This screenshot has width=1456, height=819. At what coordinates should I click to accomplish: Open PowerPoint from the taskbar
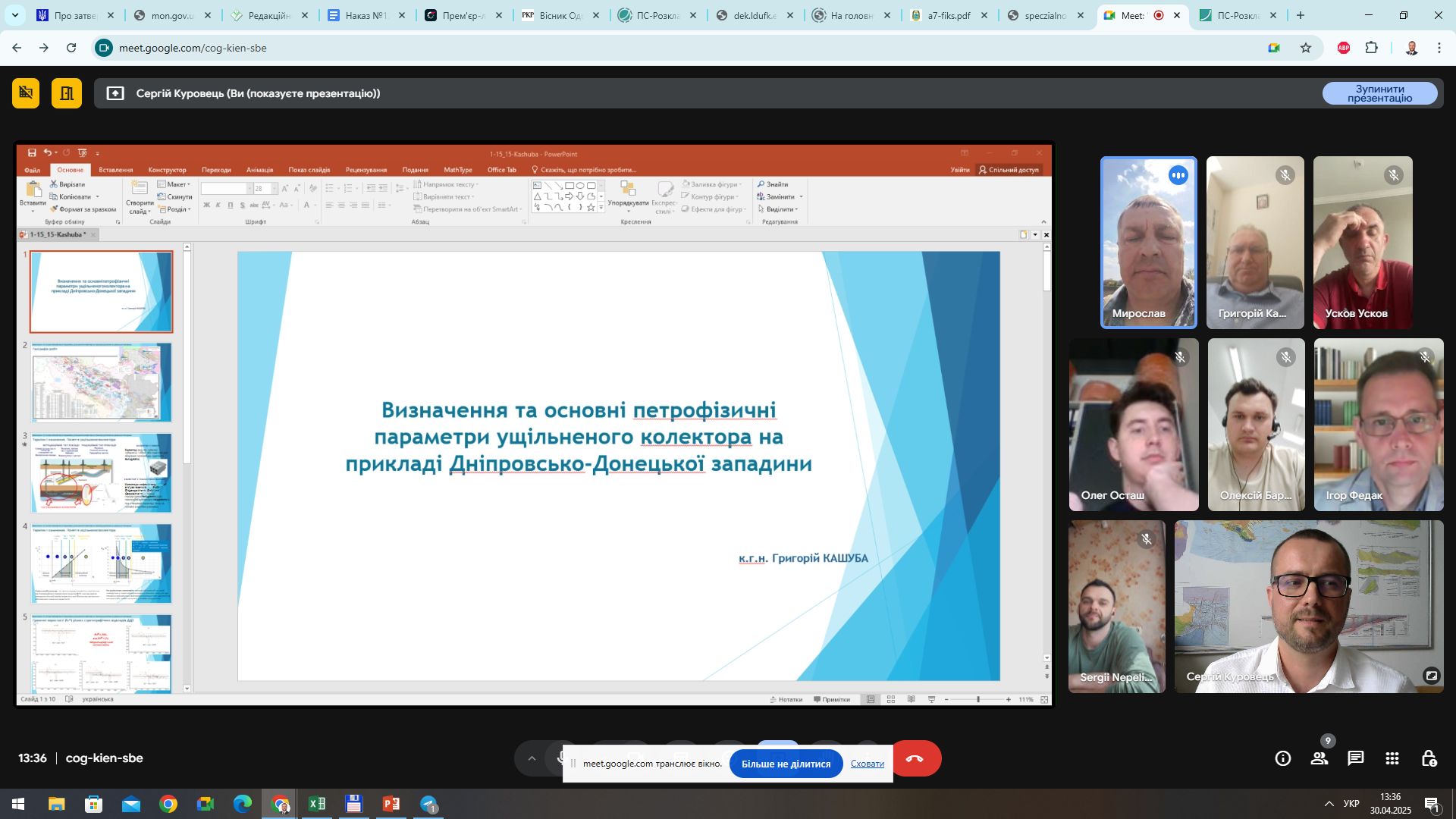(391, 804)
